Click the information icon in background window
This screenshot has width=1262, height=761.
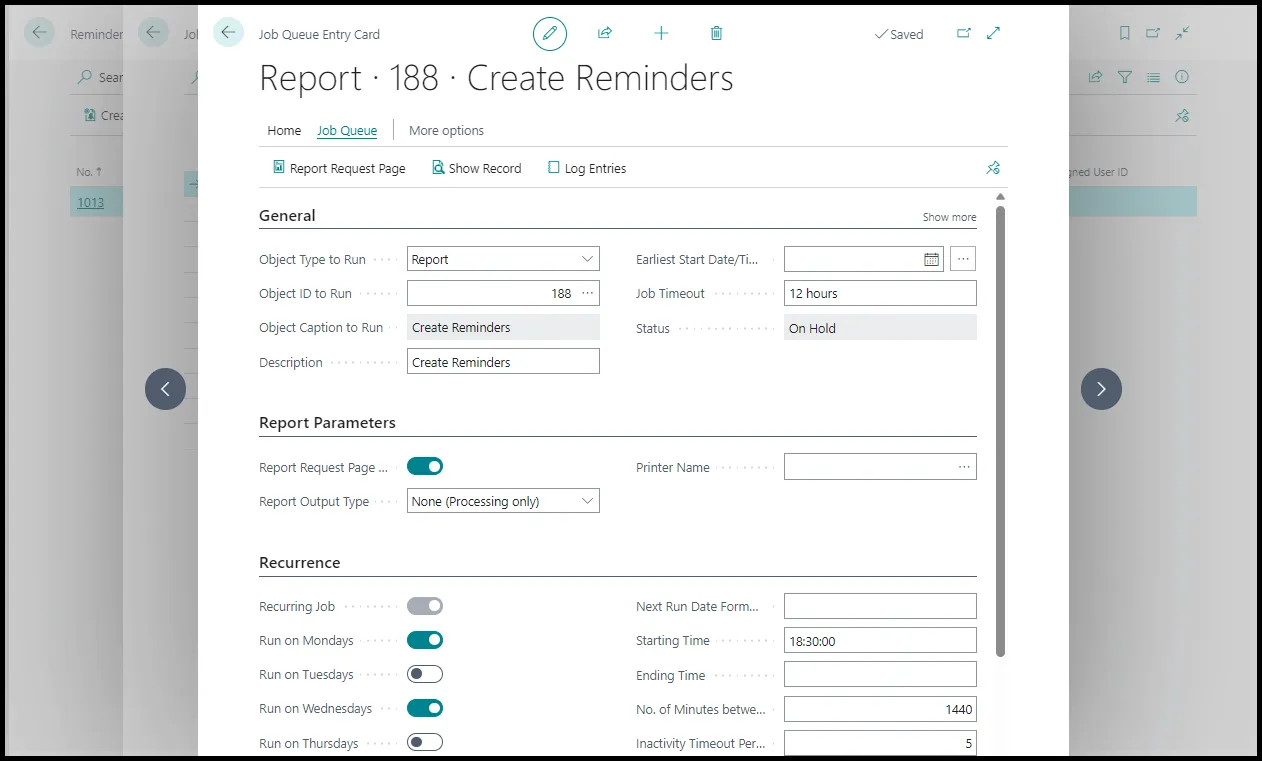pos(1182,77)
